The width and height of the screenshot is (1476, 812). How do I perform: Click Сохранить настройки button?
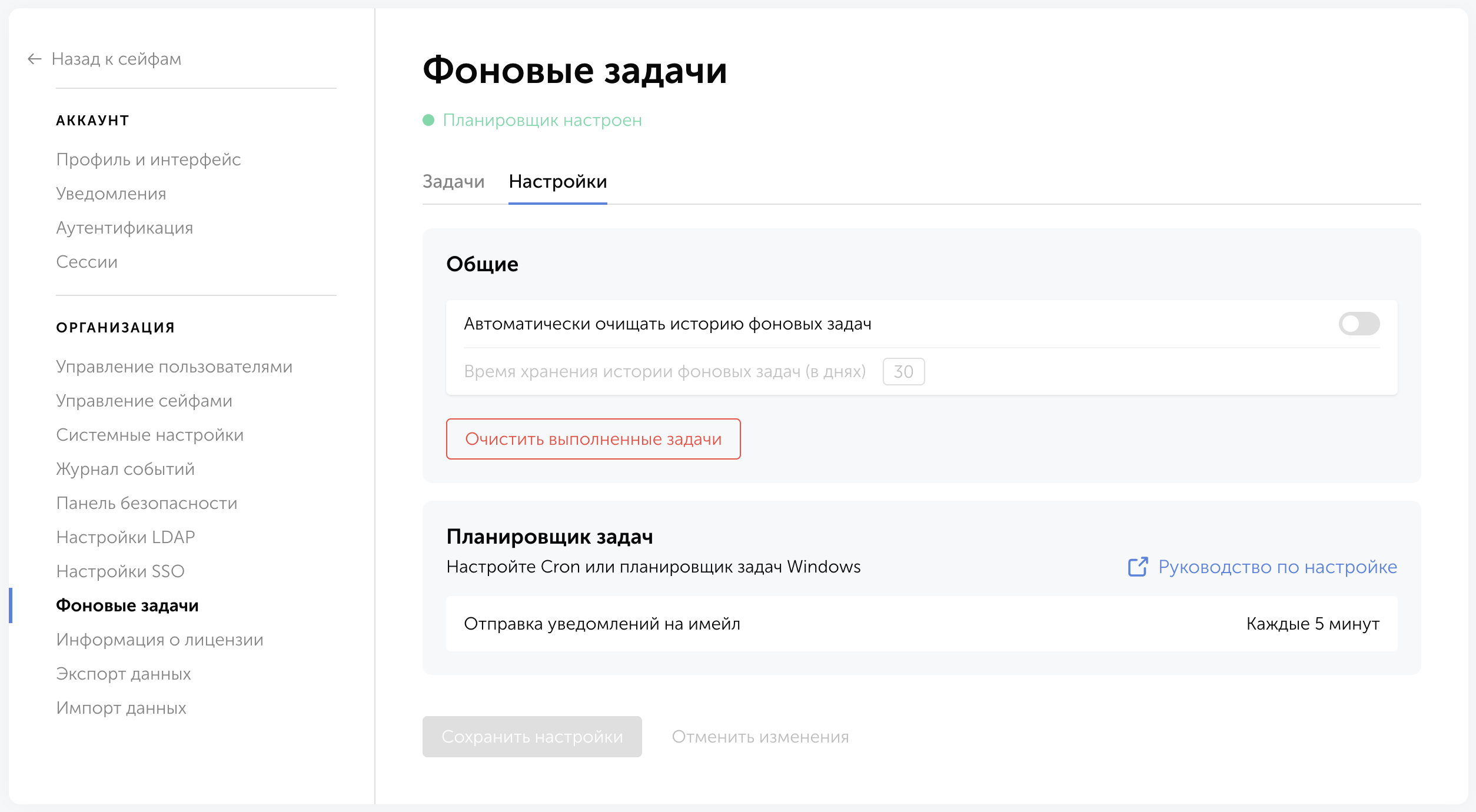coord(532,737)
